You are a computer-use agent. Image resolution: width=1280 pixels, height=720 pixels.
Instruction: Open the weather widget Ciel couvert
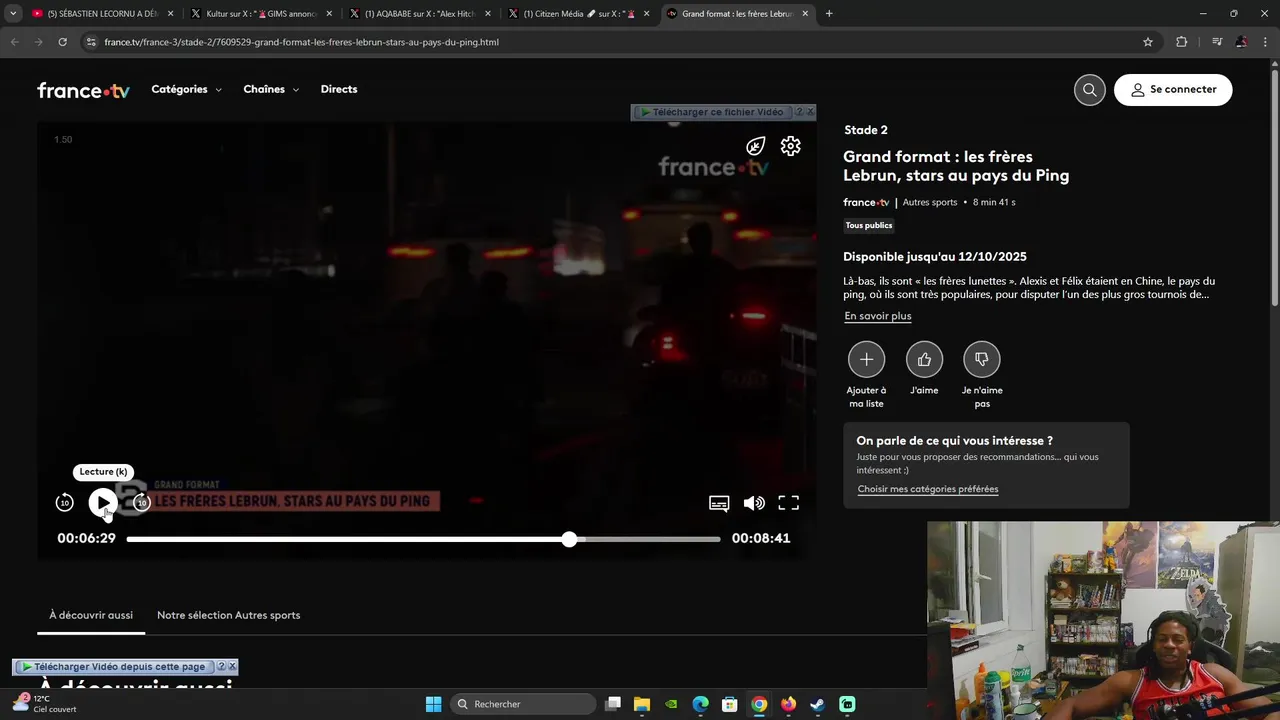(44, 704)
